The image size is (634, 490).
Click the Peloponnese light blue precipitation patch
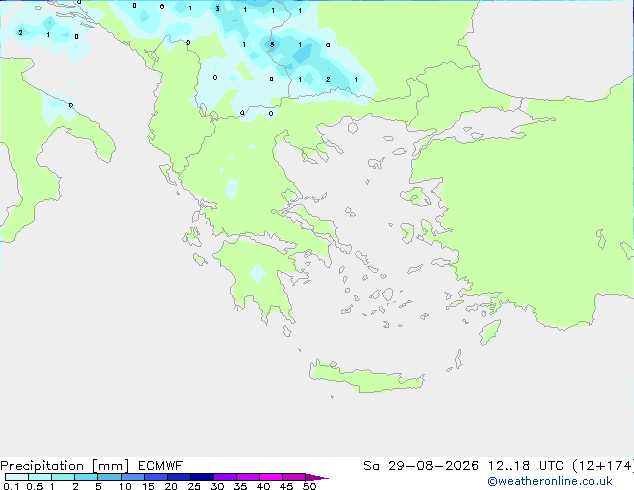click(x=258, y=273)
